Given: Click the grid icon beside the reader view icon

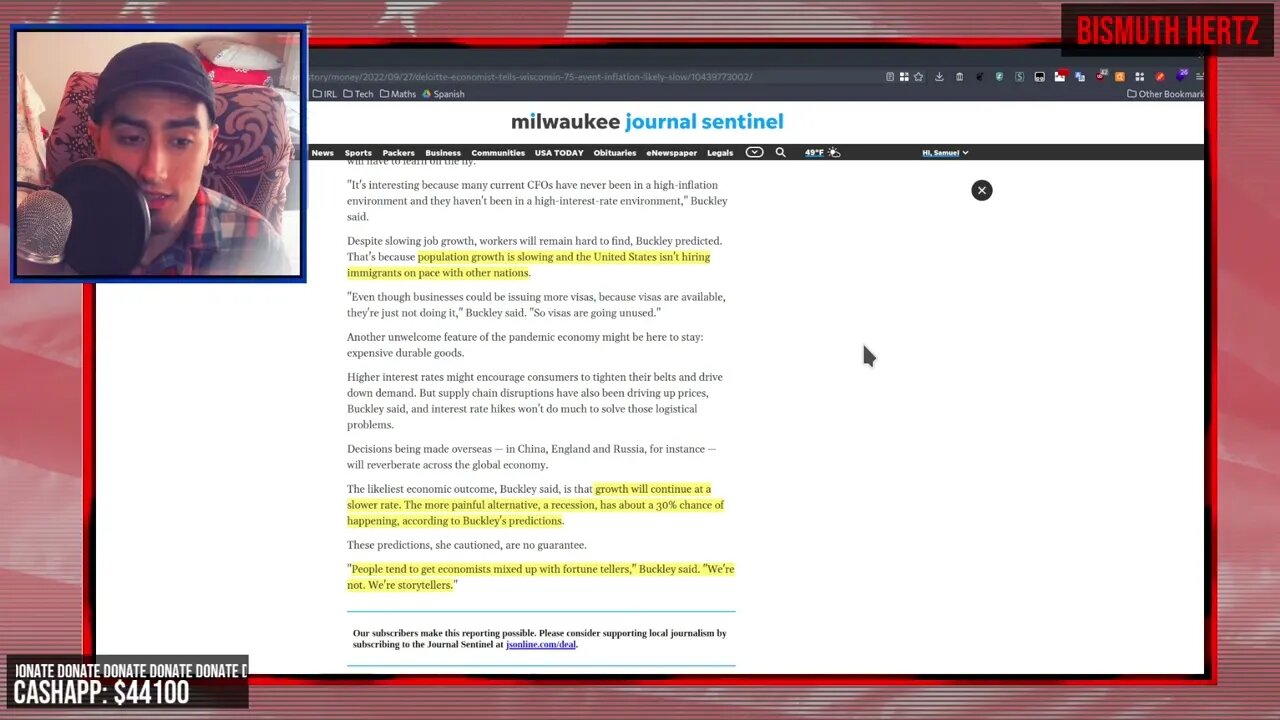Looking at the screenshot, I should click(x=904, y=77).
